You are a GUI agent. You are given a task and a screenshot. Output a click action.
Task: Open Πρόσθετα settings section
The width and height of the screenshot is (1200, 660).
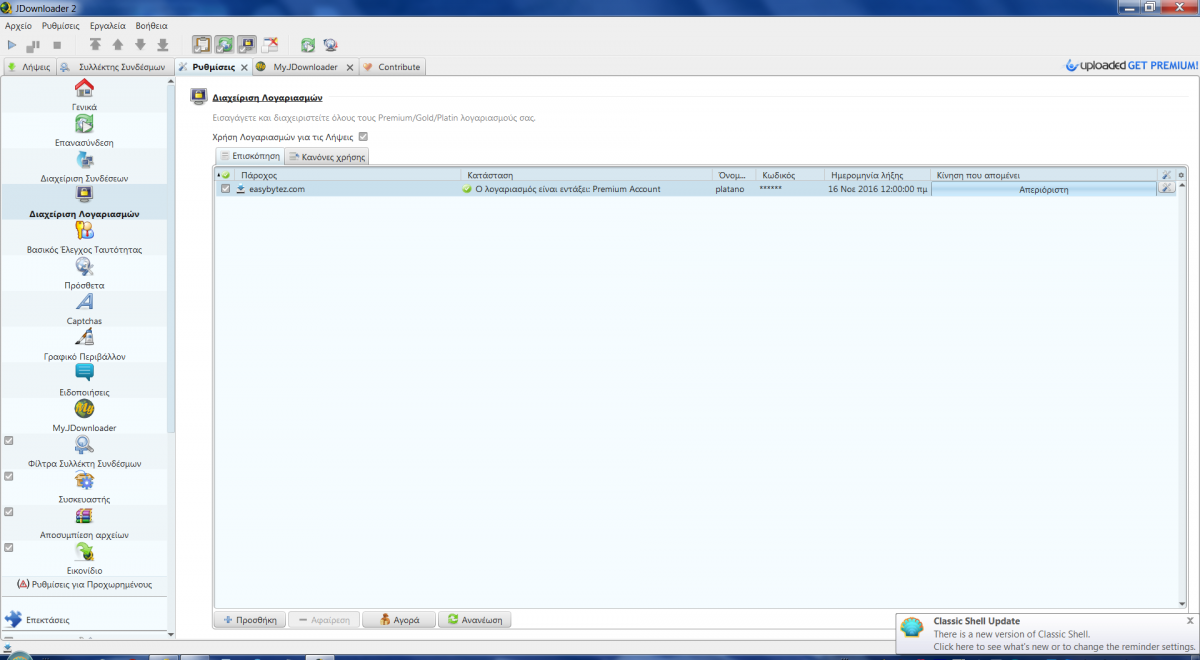coord(84,274)
